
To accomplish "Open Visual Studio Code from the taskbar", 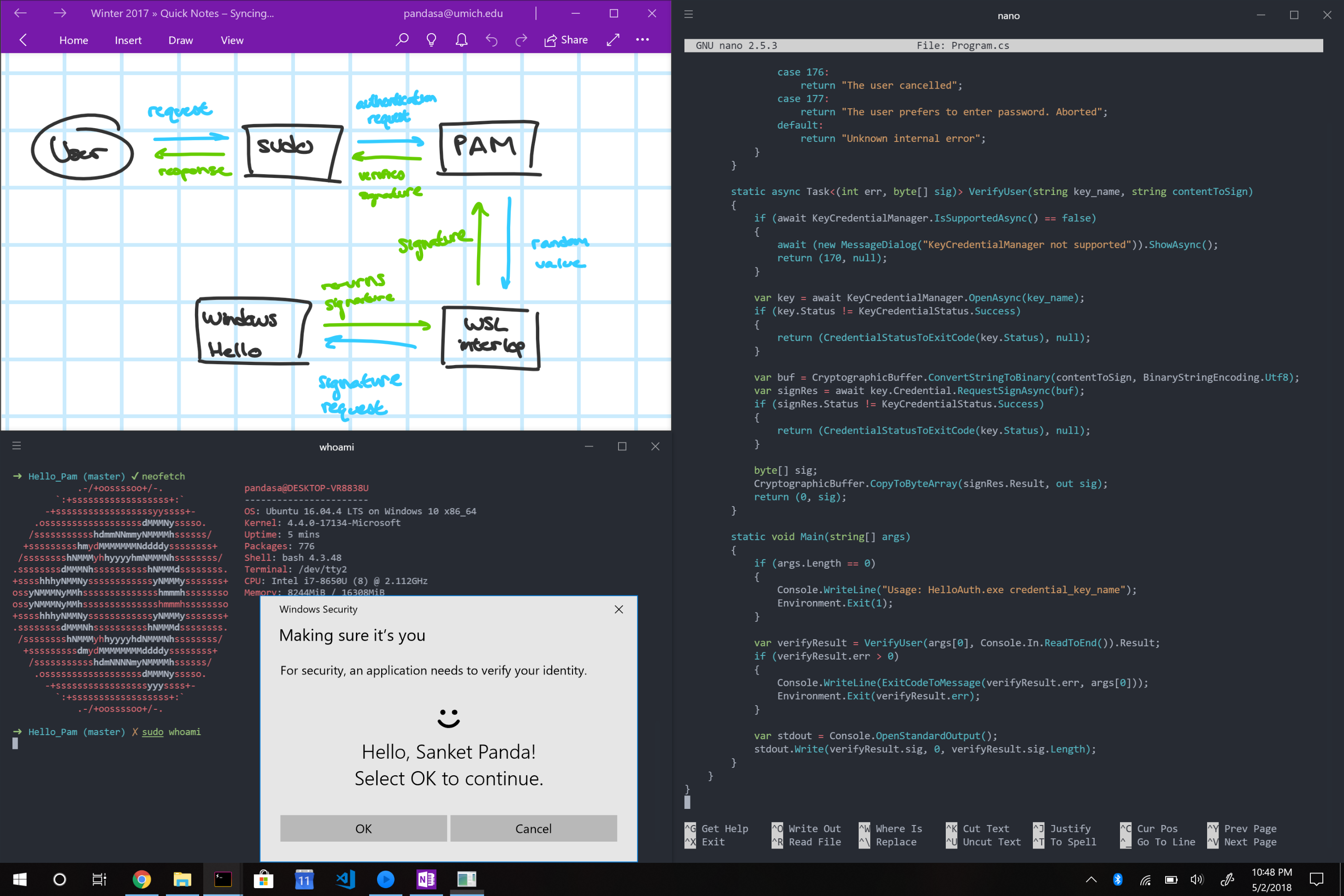I will (x=345, y=879).
